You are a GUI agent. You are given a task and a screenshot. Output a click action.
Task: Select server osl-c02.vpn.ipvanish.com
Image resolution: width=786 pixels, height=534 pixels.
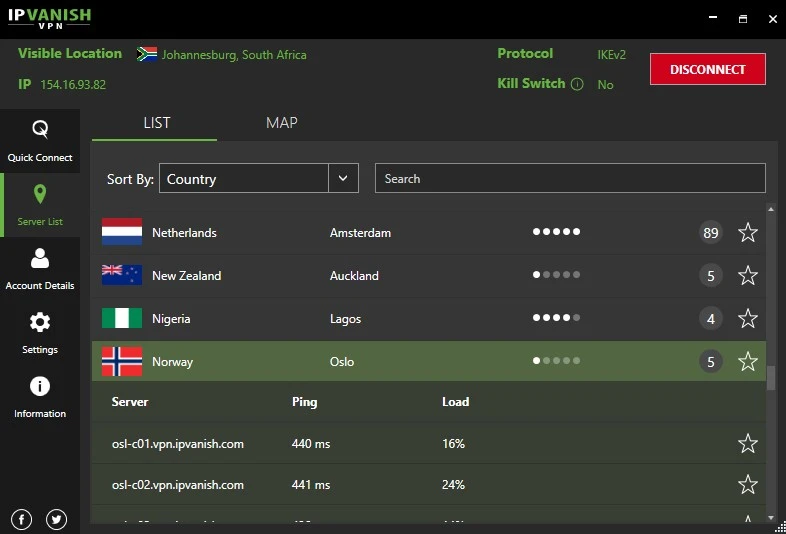(x=178, y=485)
